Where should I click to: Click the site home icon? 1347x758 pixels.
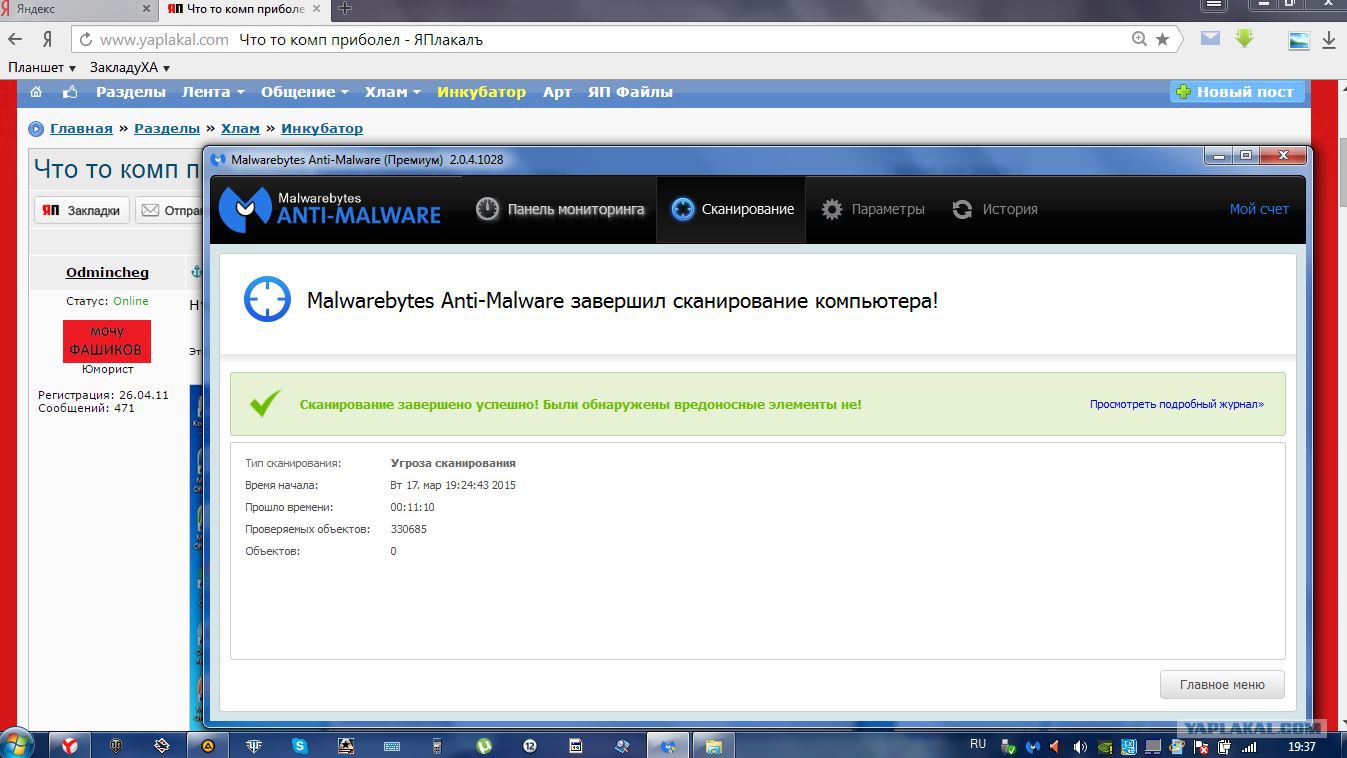(x=36, y=92)
